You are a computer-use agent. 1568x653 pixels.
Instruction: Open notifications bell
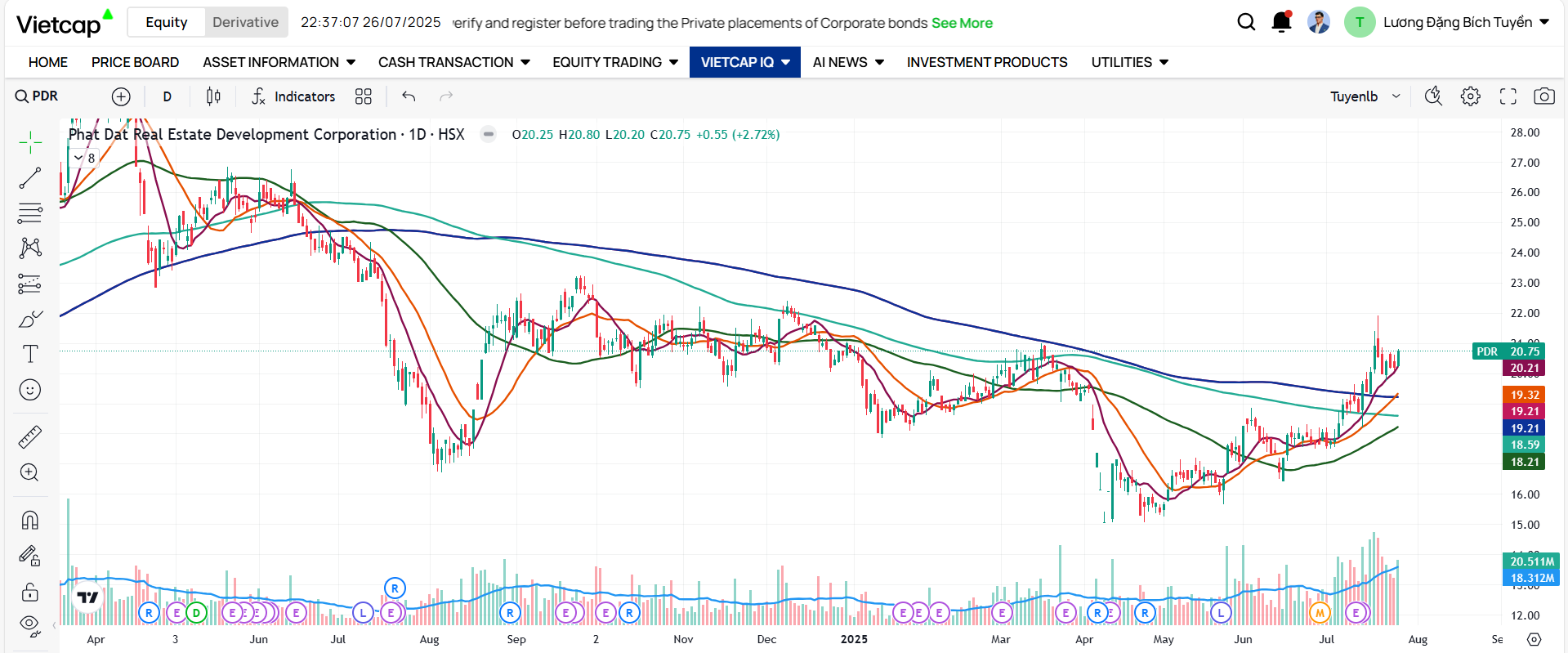click(x=1282, y=22)
